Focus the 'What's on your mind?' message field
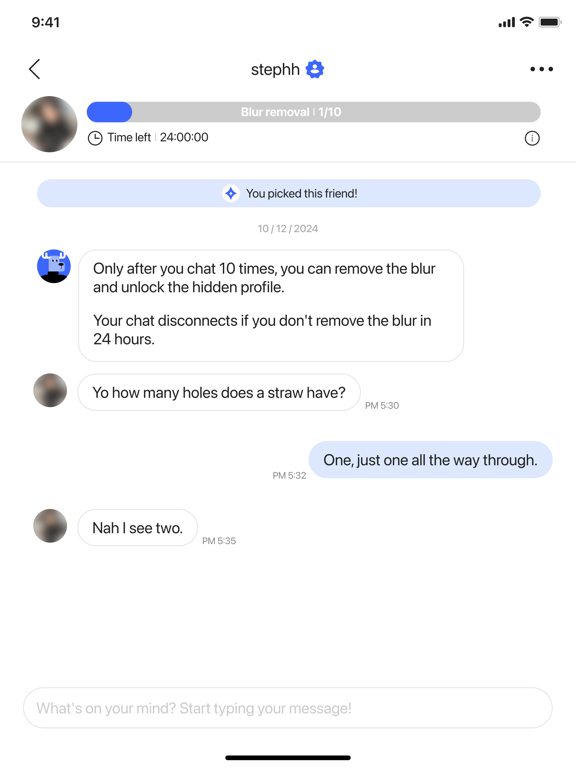Viewport: 576px width, 768px height. pos(288,708)
